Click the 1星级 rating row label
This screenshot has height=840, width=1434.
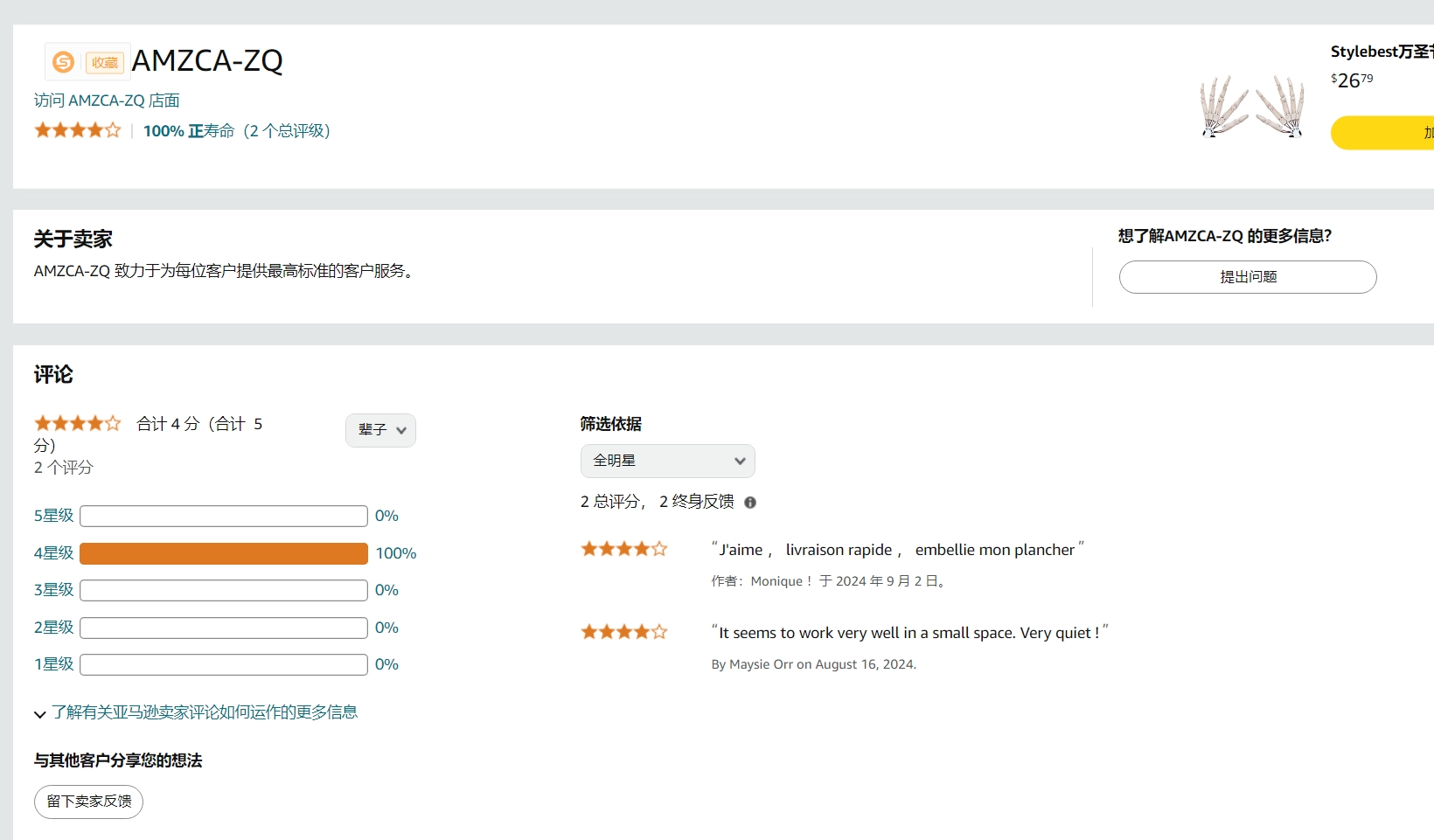(53, 664)
